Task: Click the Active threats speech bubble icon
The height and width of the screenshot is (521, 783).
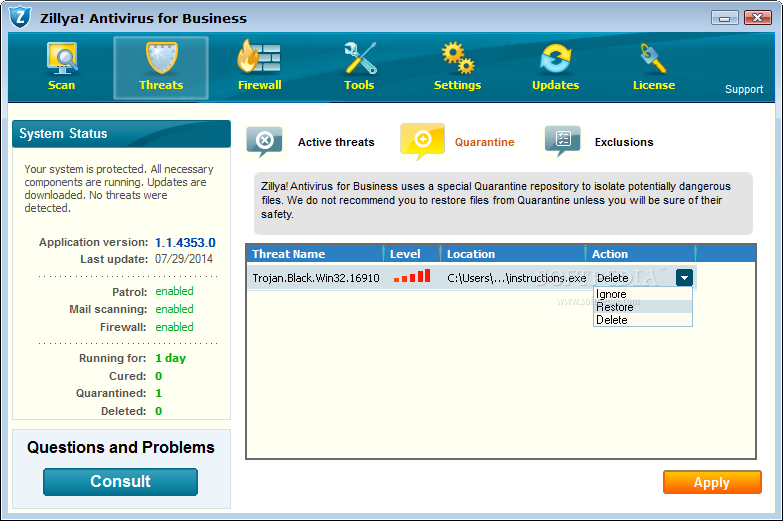Action: (265, 142)
